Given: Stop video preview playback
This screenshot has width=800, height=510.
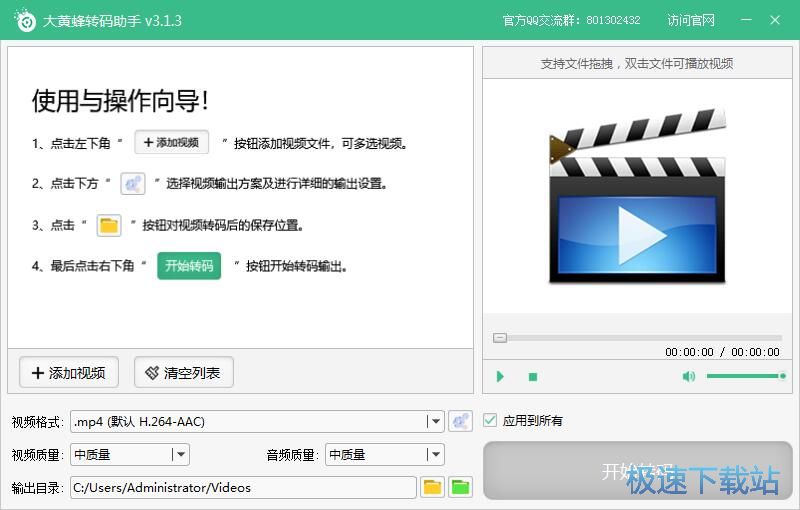Looking at the screenshot, I should [x=533, y=377].
